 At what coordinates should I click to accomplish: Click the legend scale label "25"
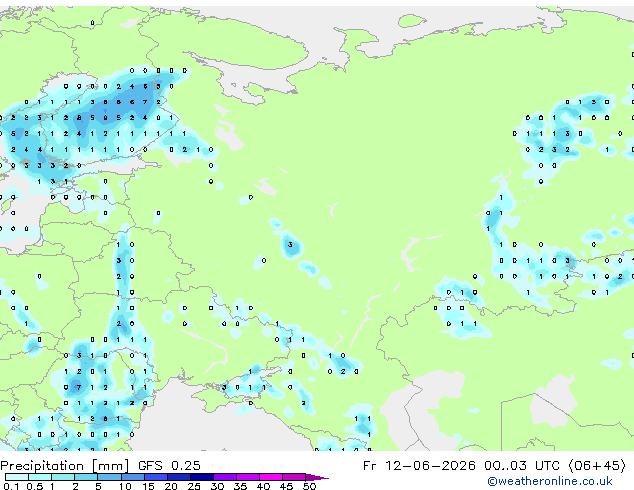[x=194, y=486]
